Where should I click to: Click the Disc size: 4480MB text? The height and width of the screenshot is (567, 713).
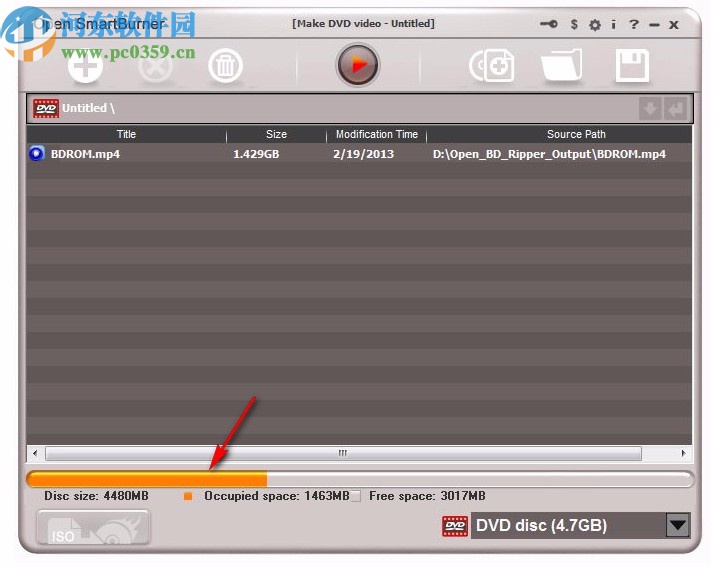96,496
